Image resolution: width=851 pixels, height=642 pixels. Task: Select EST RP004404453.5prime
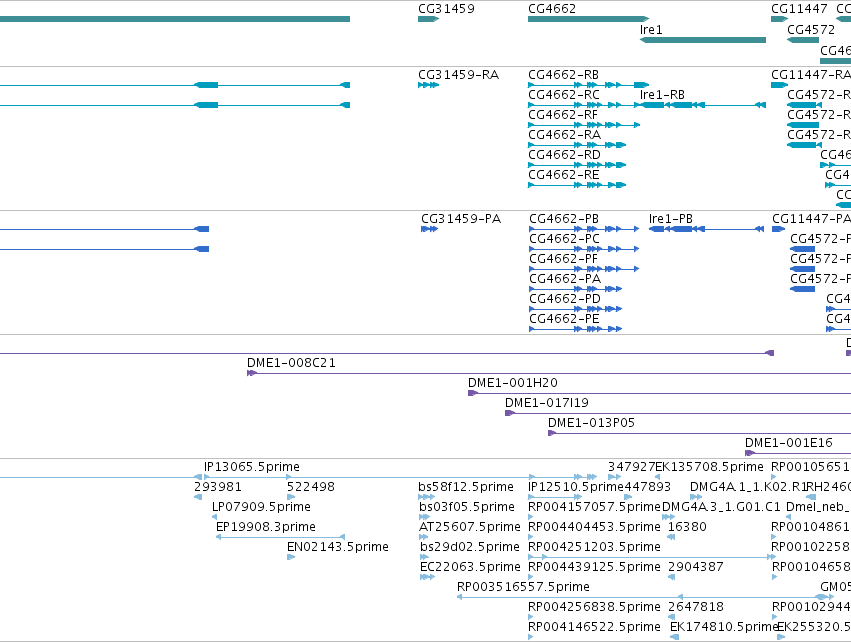click(595, 527)
